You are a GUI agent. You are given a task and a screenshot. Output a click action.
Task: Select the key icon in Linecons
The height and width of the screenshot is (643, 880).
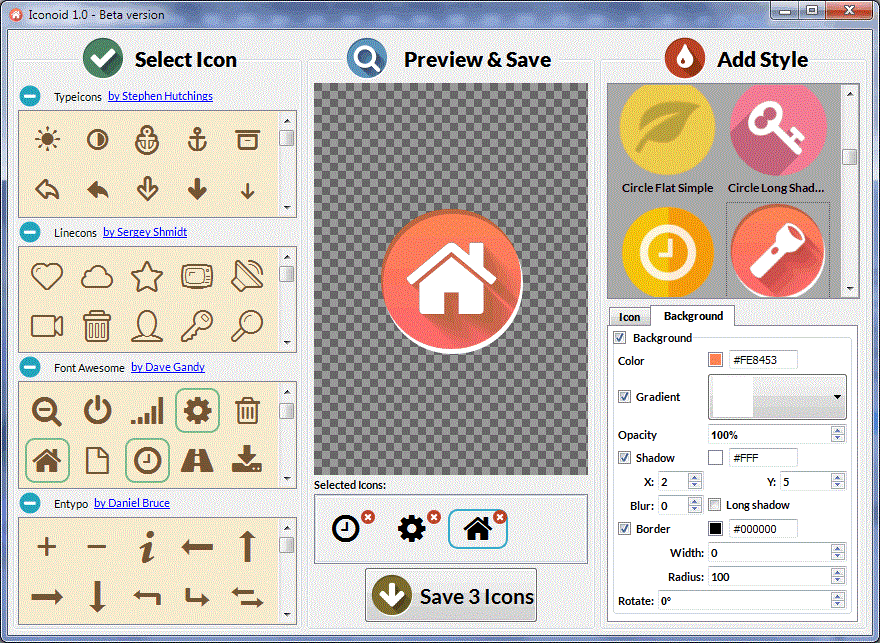(197, 326)
